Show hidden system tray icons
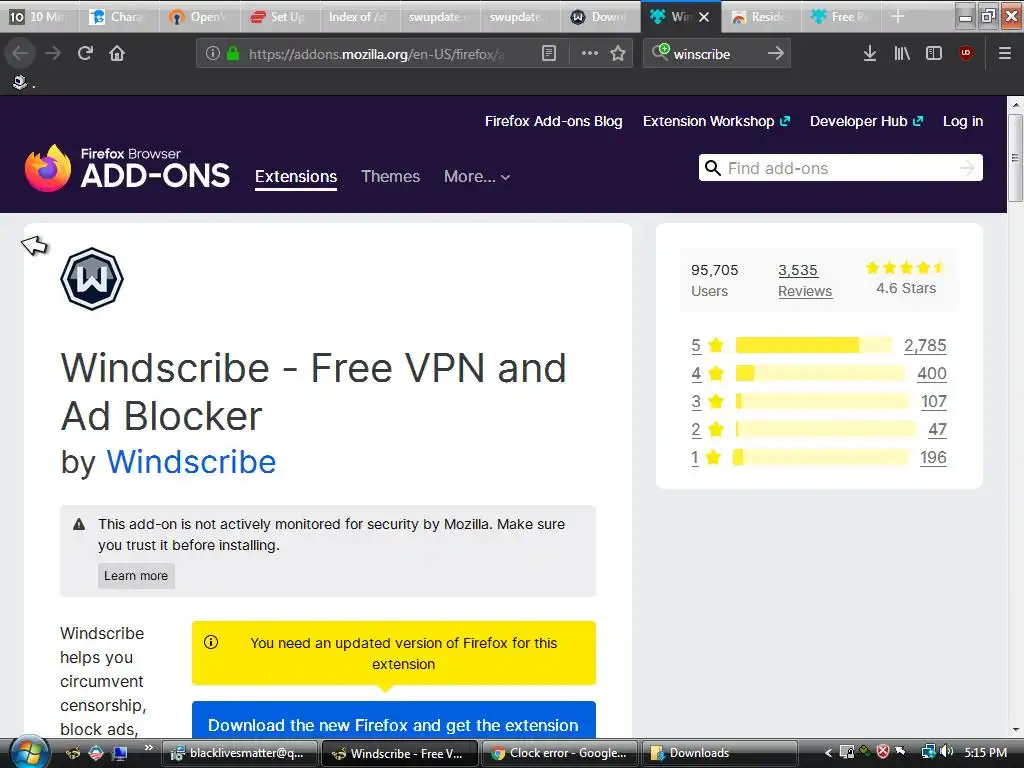 pos(827,752)
